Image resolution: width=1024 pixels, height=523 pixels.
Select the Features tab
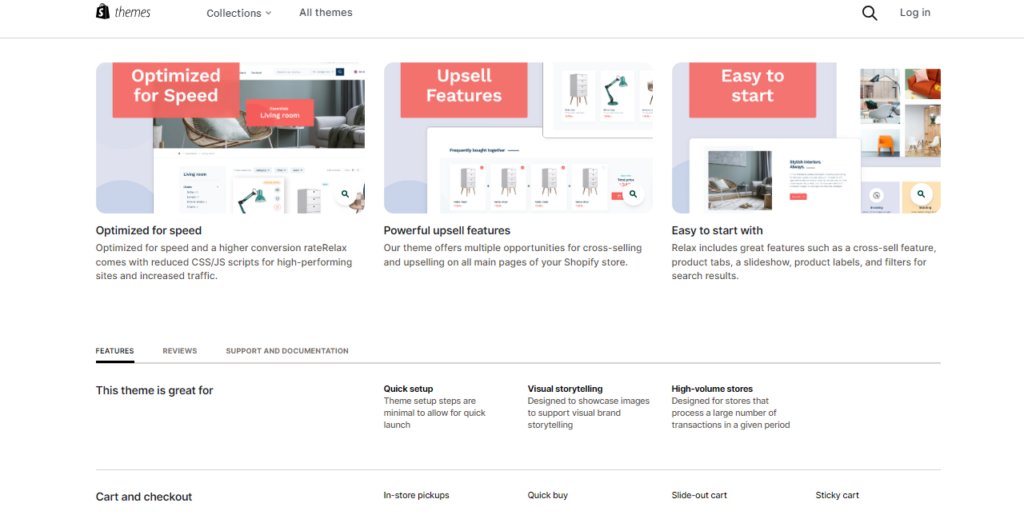click(x=115, y=351)
